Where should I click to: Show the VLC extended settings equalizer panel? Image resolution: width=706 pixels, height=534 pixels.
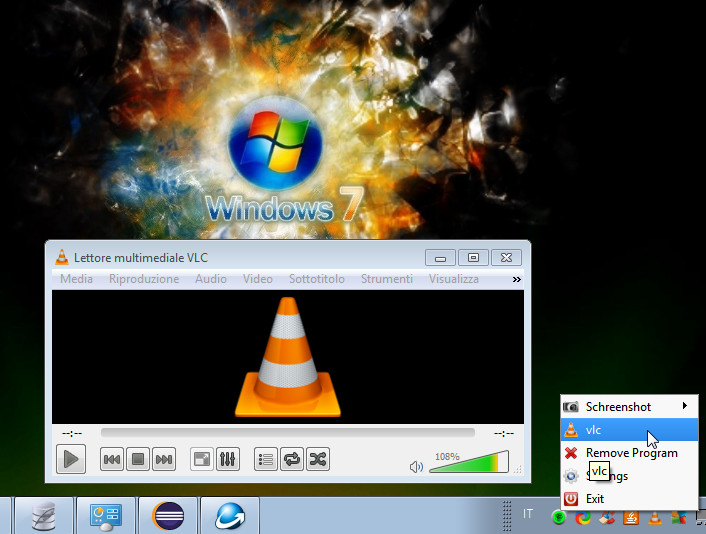tap(228, 459)
